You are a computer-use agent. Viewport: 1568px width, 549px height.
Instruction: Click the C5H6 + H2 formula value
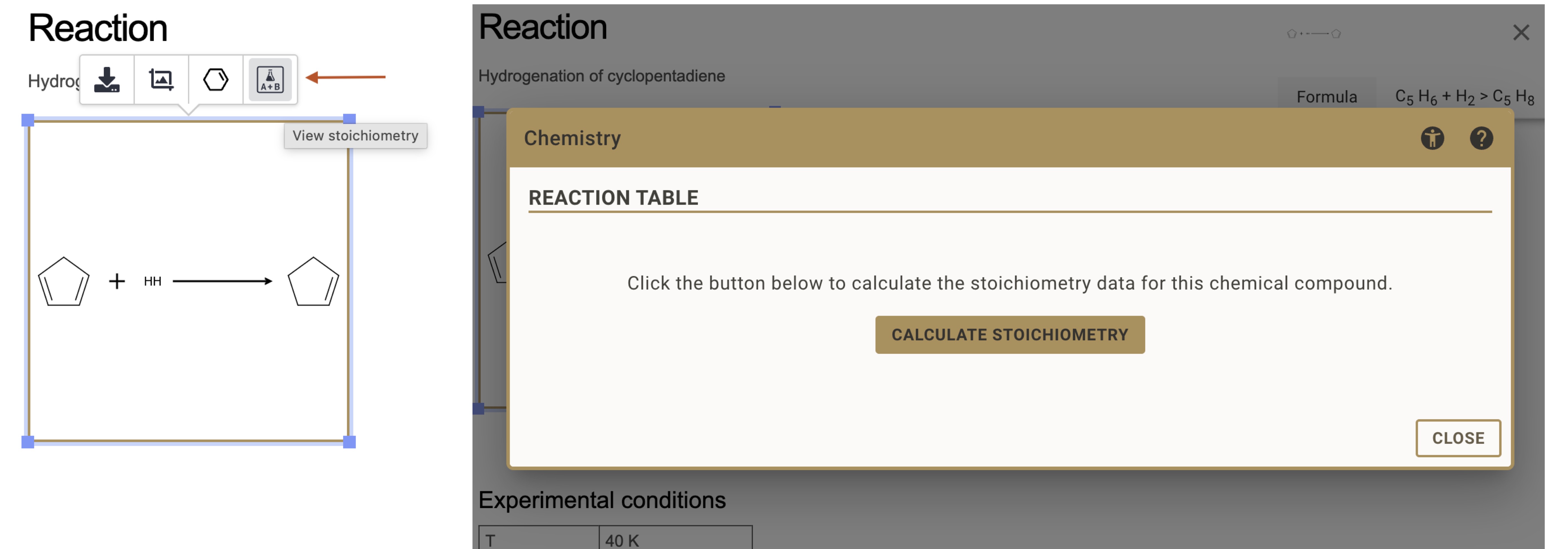[1464, 97]
